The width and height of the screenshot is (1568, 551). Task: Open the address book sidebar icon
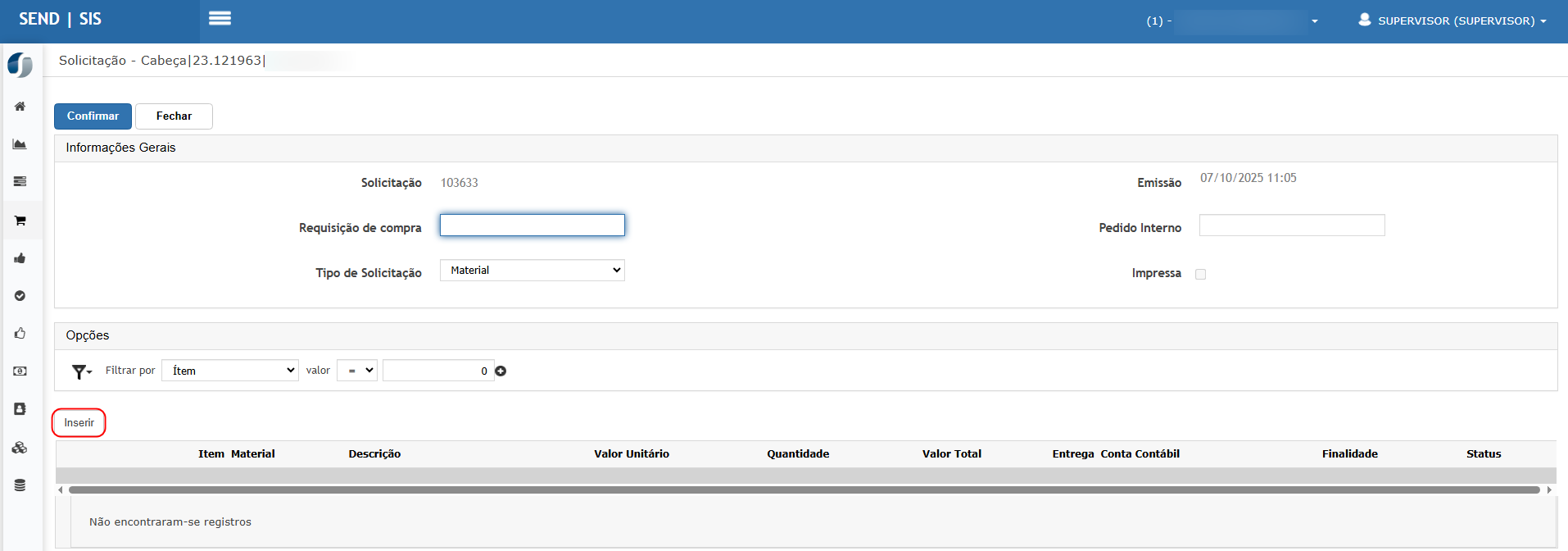20,409
